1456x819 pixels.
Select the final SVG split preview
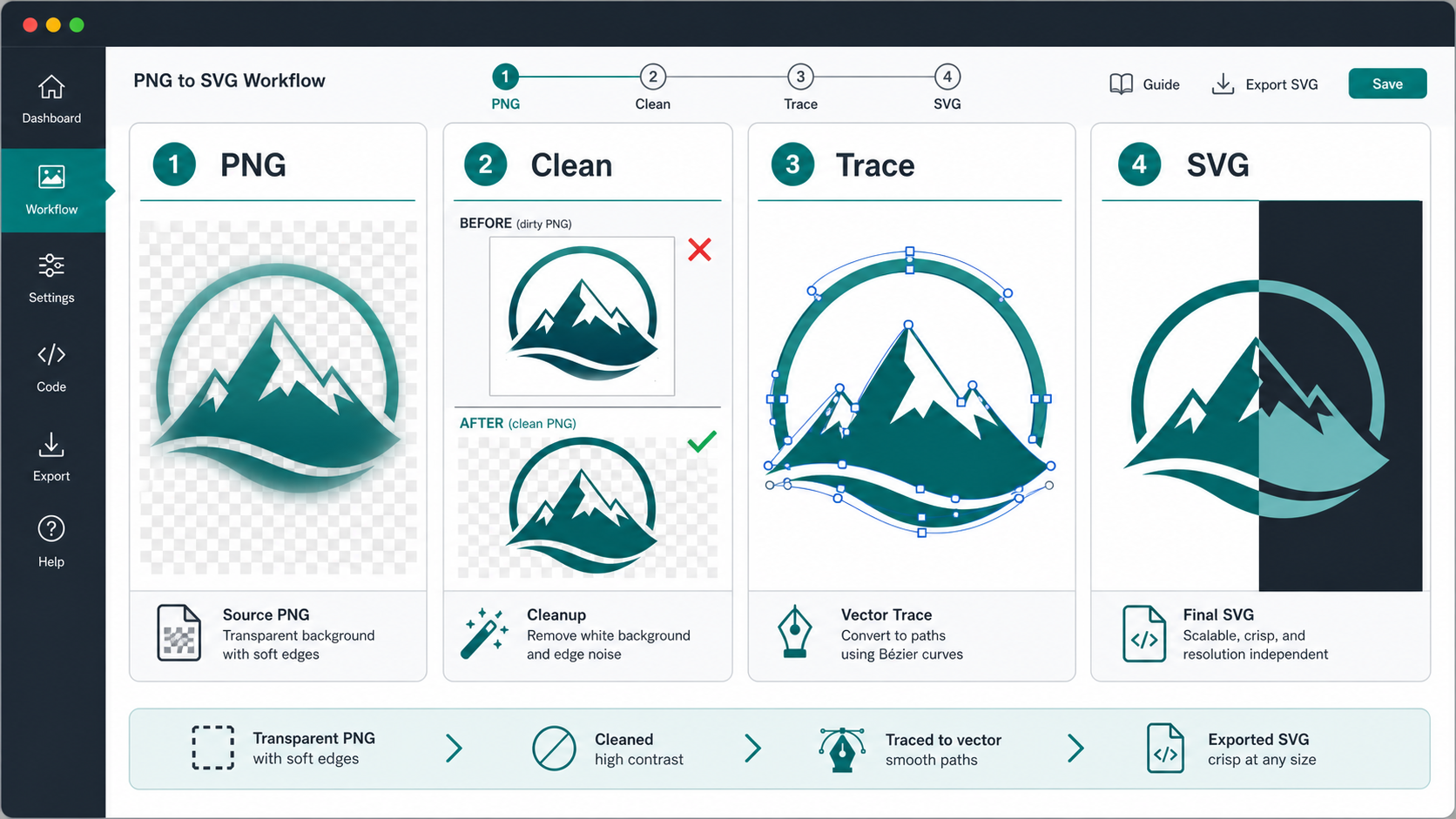(1262, 396)
